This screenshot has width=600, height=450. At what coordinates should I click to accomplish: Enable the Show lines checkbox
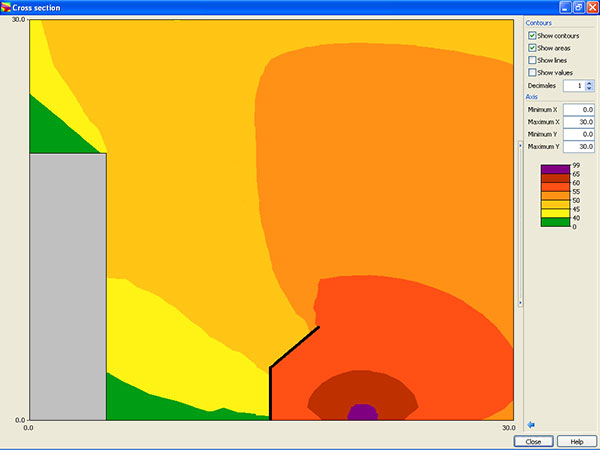pos(532,60)
